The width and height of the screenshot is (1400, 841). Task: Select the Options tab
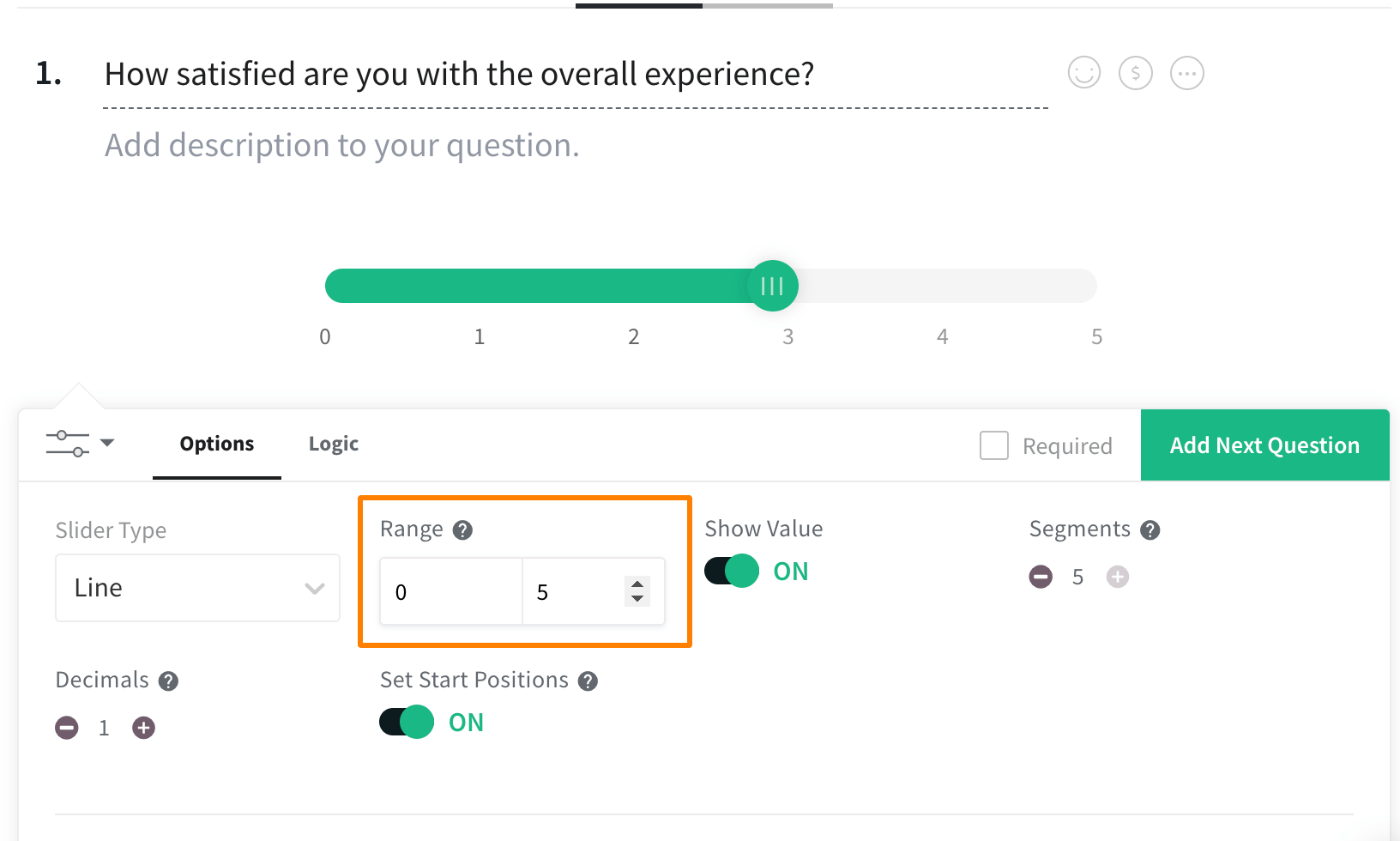point(216,444)
